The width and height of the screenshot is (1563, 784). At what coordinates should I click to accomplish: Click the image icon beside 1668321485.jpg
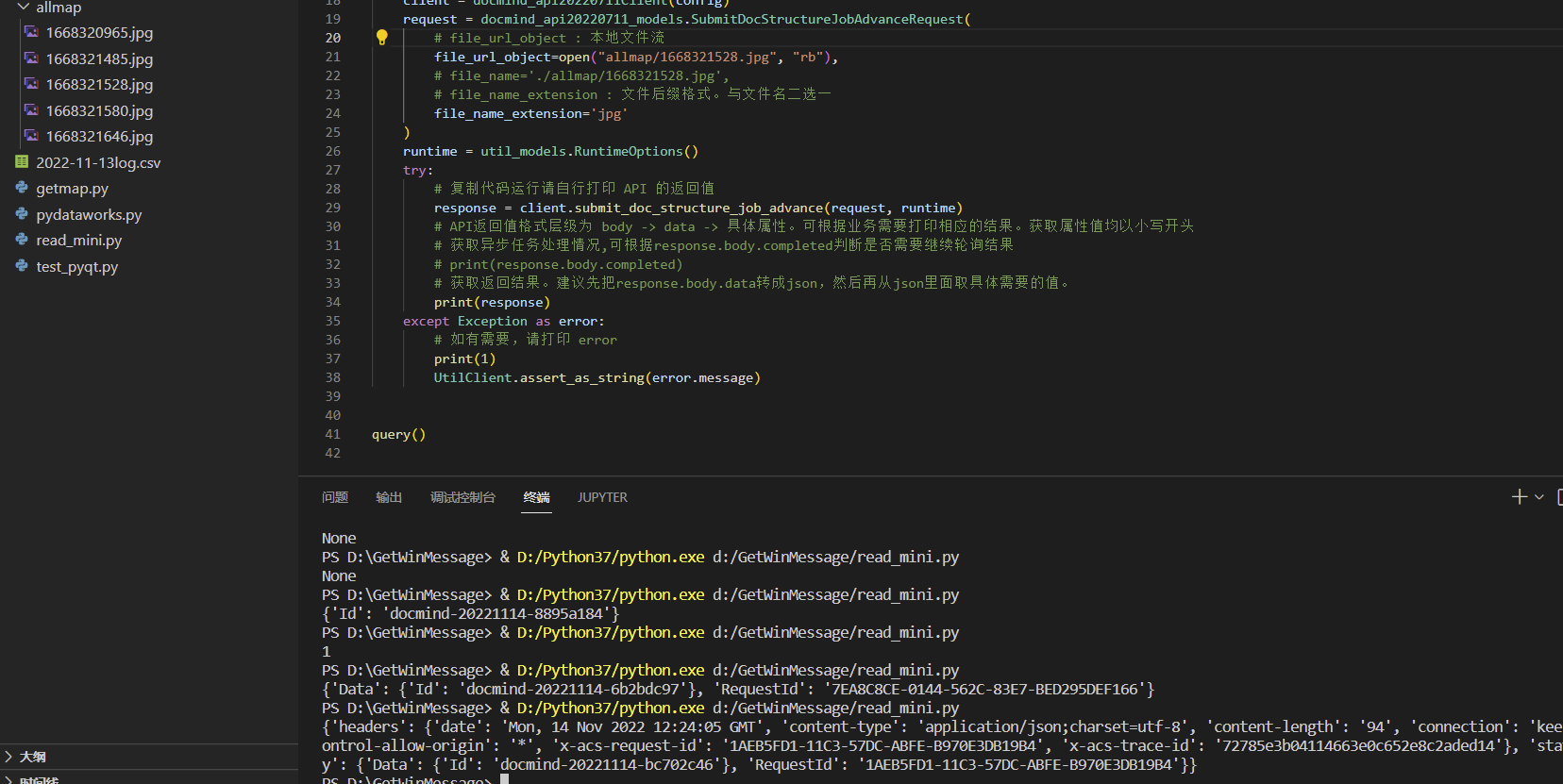point(31,58)
